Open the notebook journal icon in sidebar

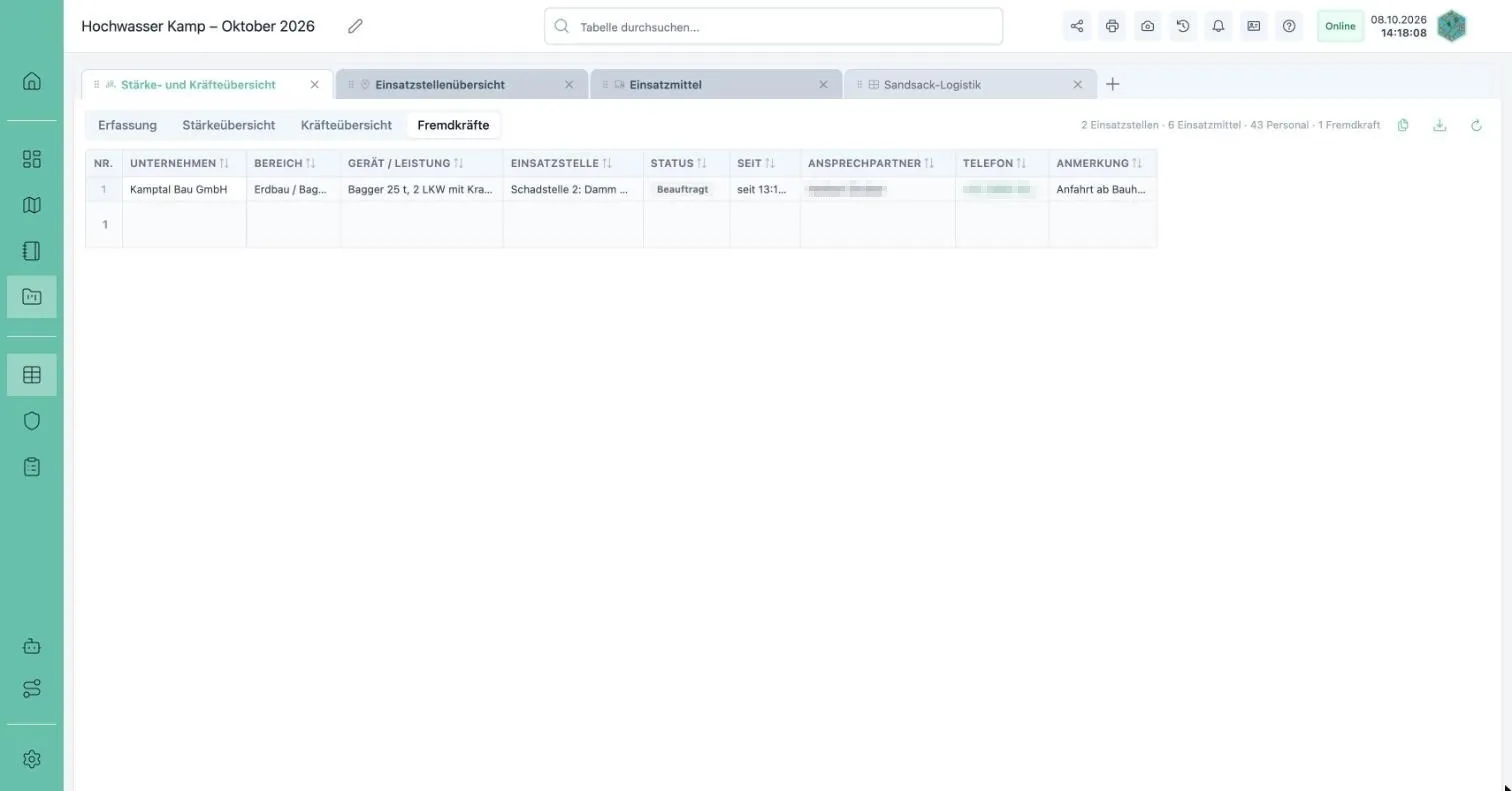[32, 251]
